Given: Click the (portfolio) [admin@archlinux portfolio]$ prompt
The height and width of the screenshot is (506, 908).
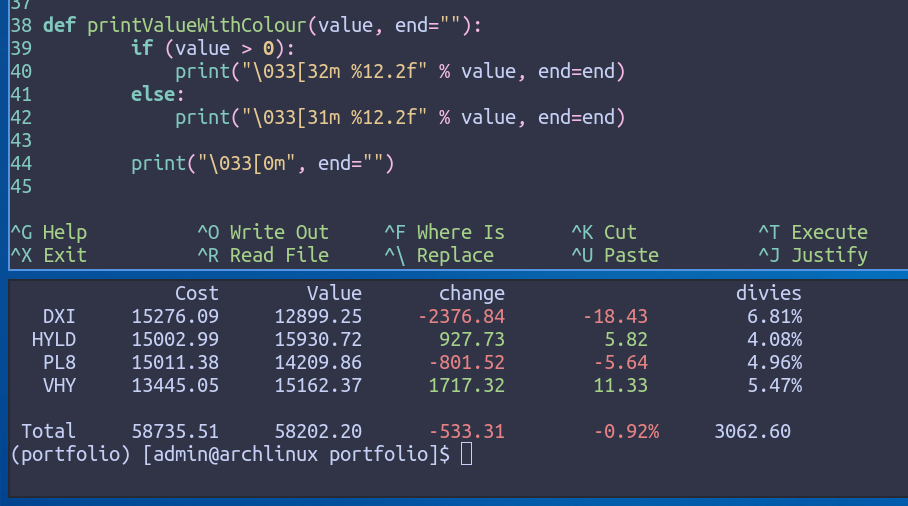Looking at the screenshot, I should coord(230,454).
